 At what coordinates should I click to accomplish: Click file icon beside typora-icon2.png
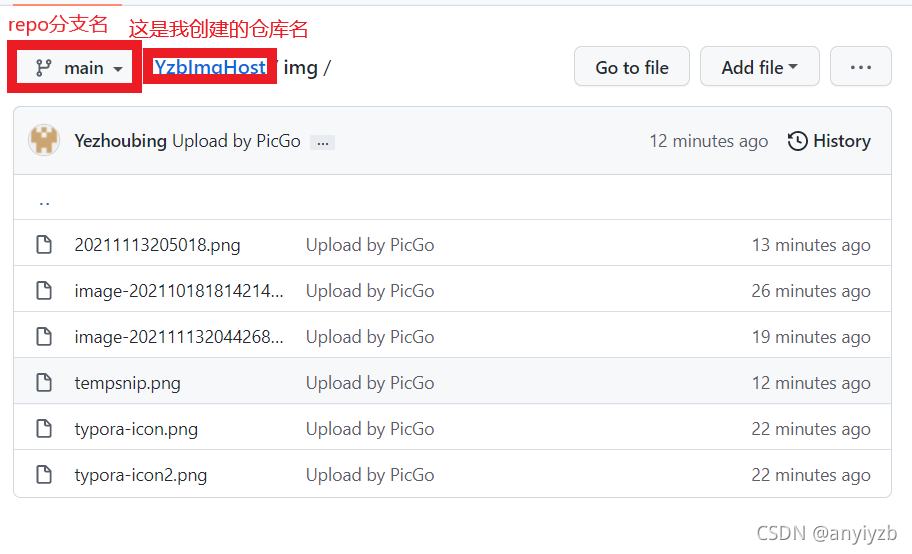(x=44, y=474)
